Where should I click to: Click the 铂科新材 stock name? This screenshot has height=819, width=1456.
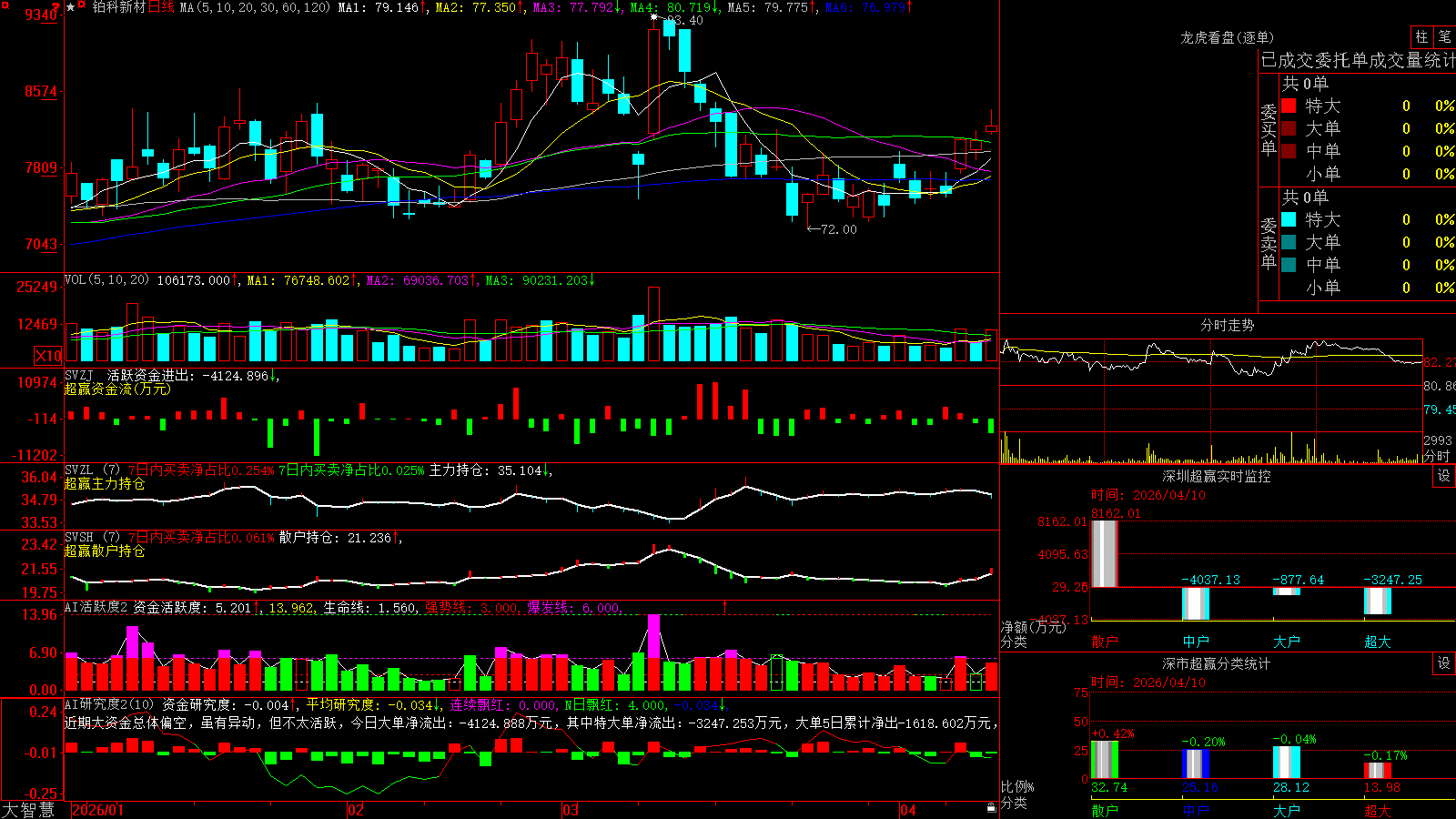click(119, 7)
